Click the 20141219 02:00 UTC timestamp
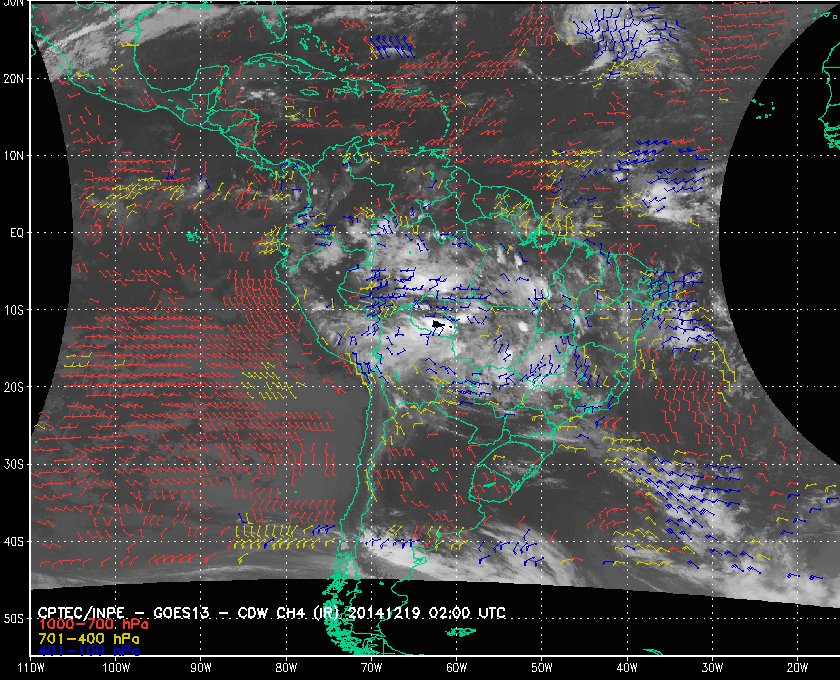840x680 pixels. 427,613
